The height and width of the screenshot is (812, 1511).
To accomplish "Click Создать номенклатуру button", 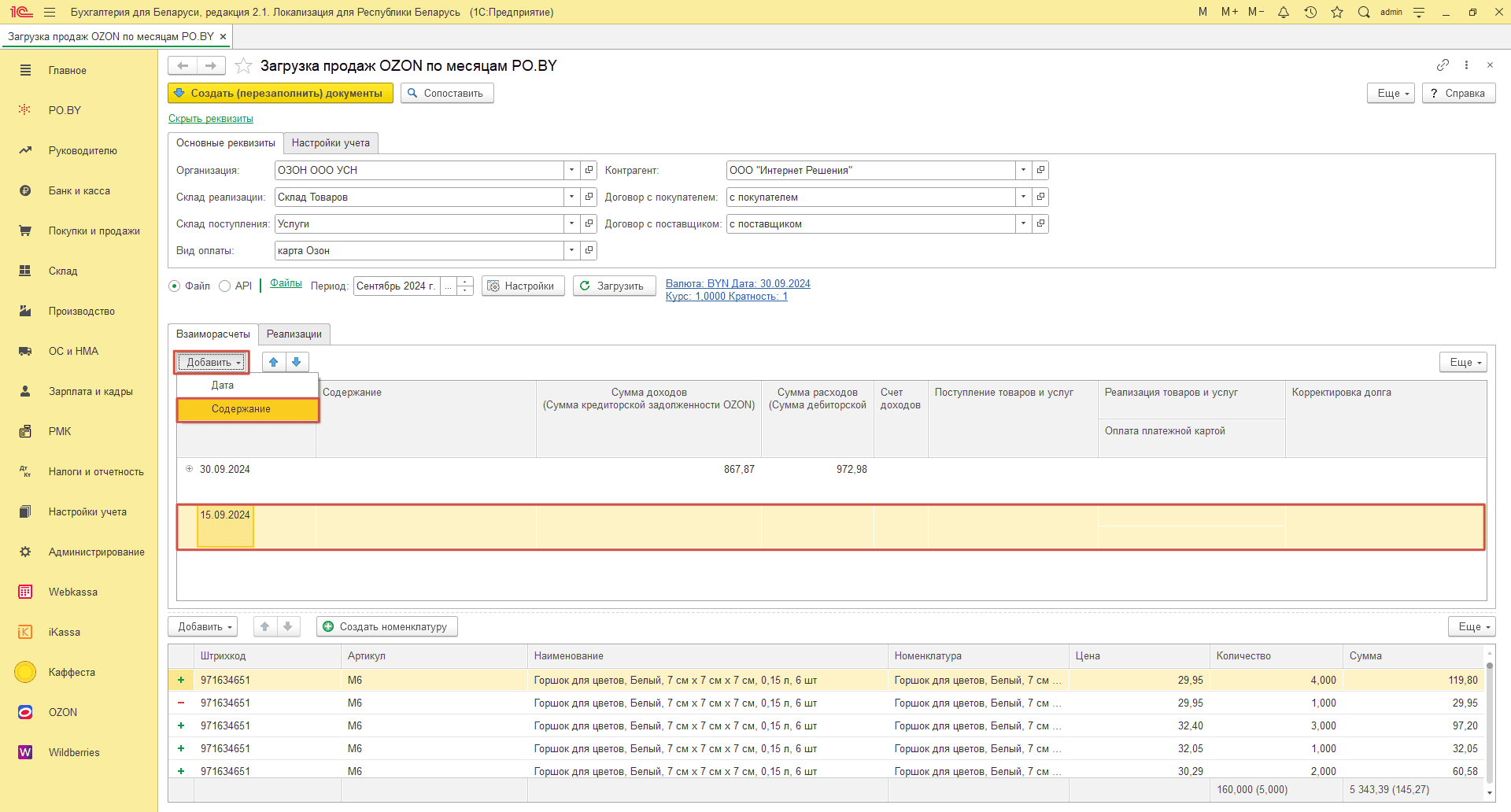I will point(386,626).
